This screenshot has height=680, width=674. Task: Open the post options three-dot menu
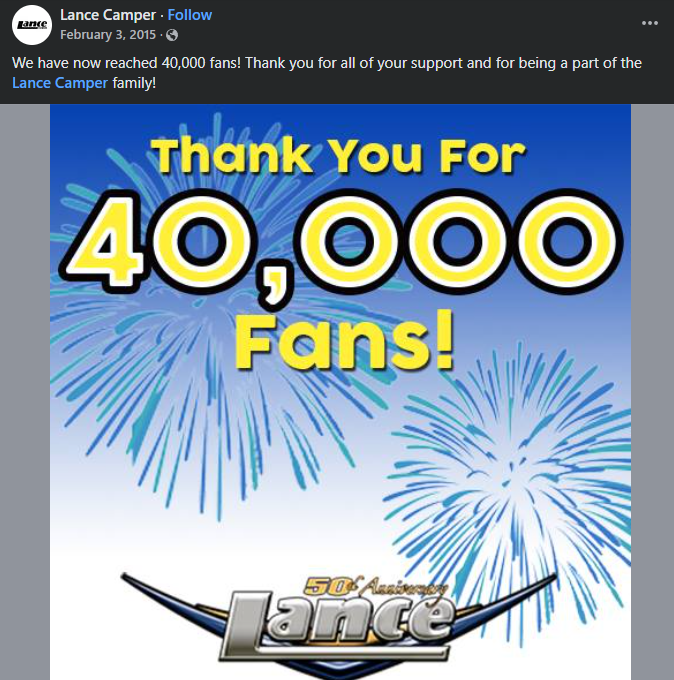pos(650,23)
